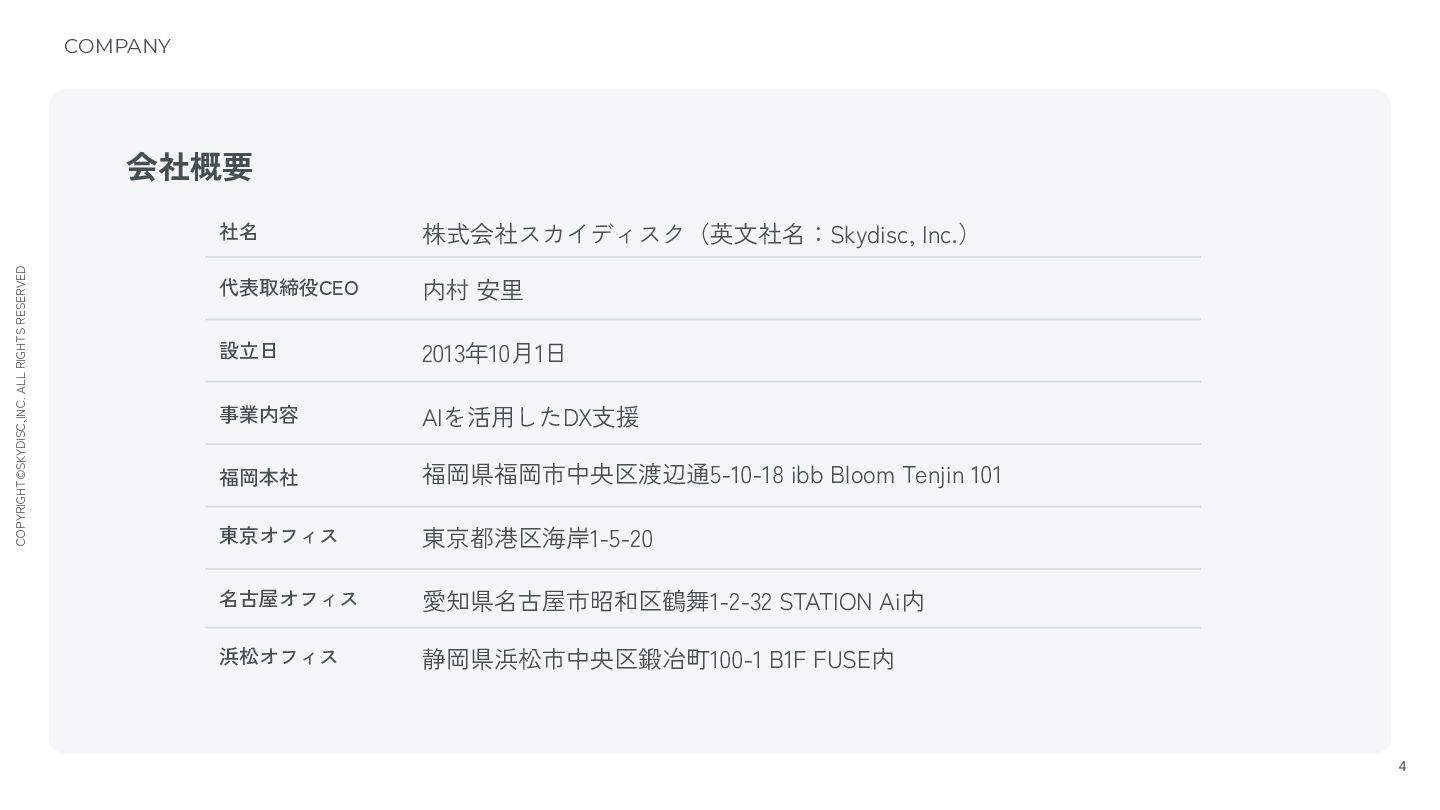The height and width of the screenshot is (810, 1440).
Task: Click the CEO name 内村 安里
Action: coord(472,291)
